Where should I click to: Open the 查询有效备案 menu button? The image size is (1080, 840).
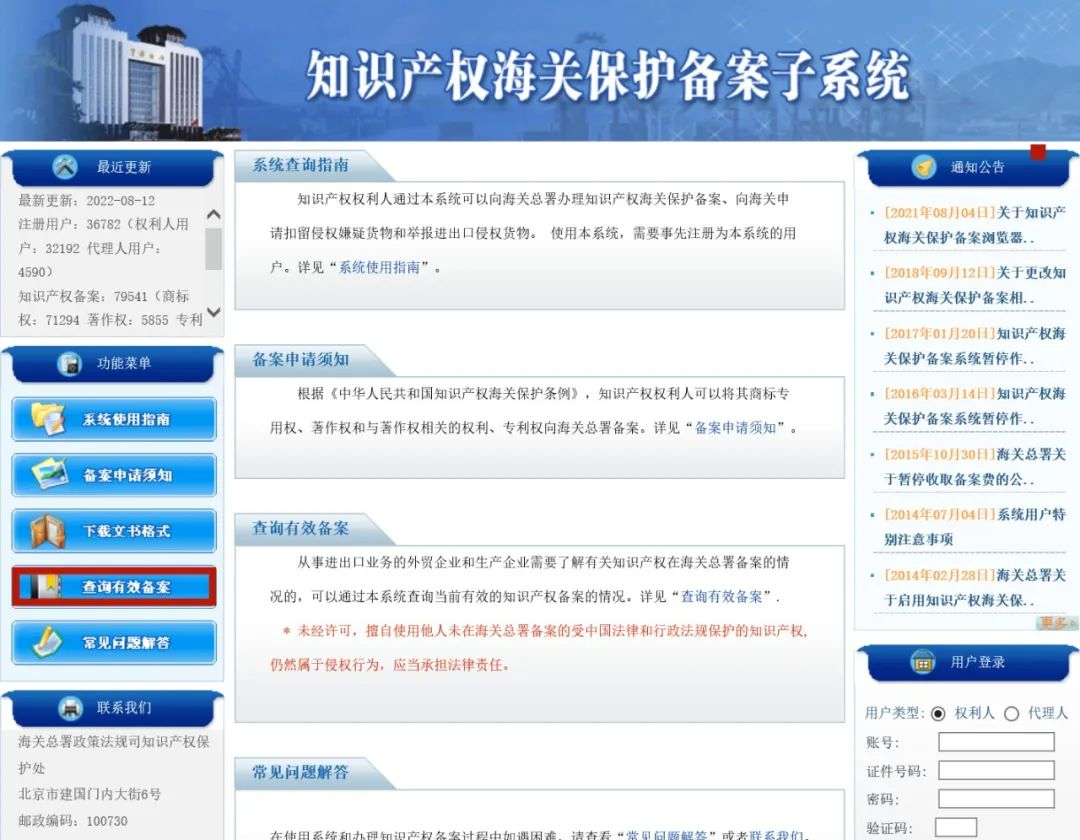(x=114, y=587)
